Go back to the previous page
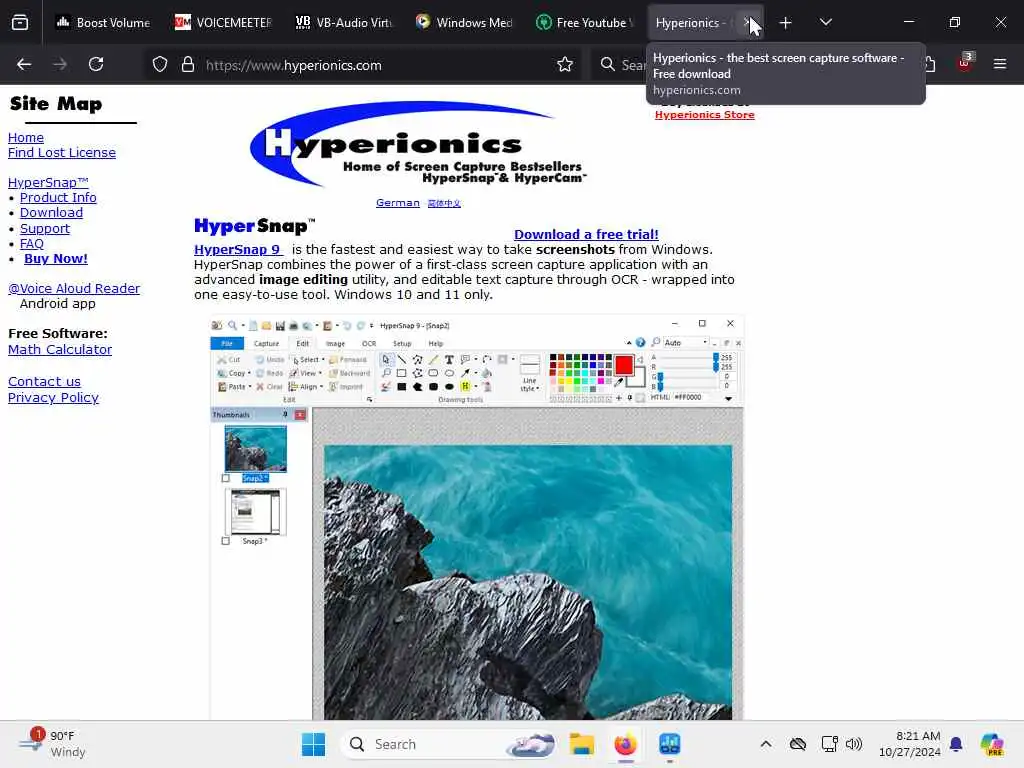Screen dimensions: 1024x768 pyautogui.click(x=24, y=64)
